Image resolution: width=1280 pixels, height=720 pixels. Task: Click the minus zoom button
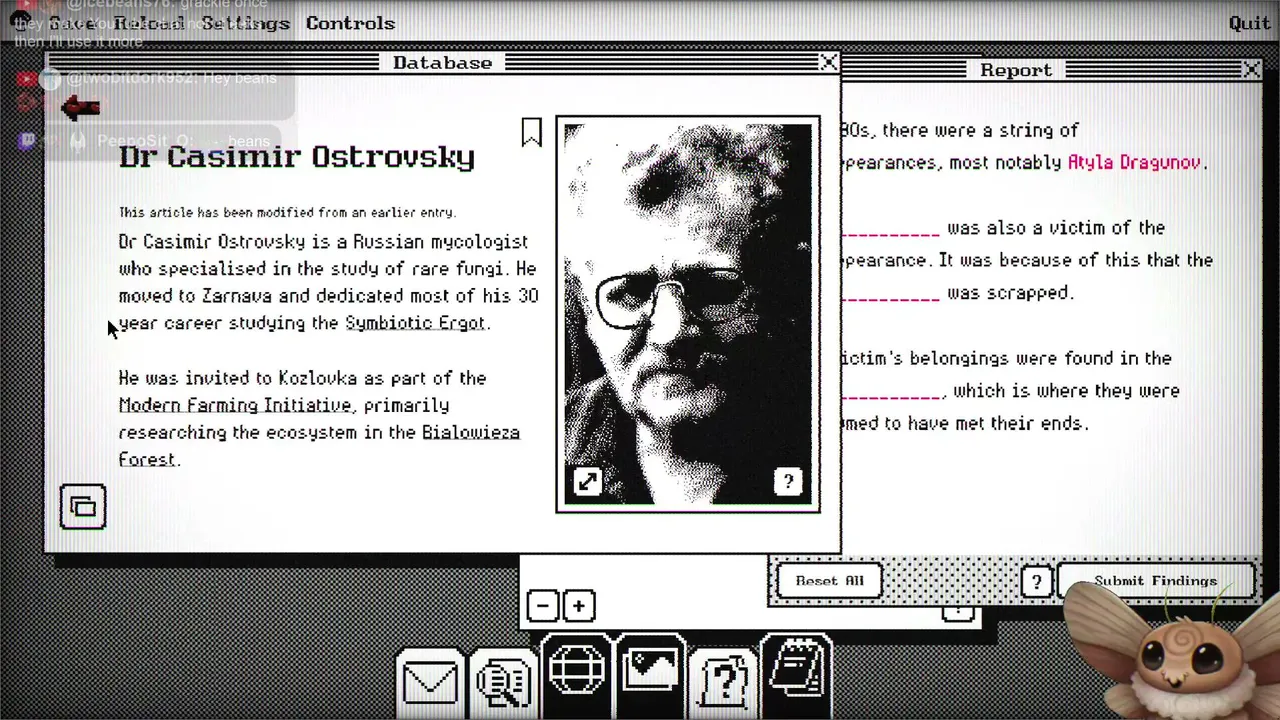point(543,606)
